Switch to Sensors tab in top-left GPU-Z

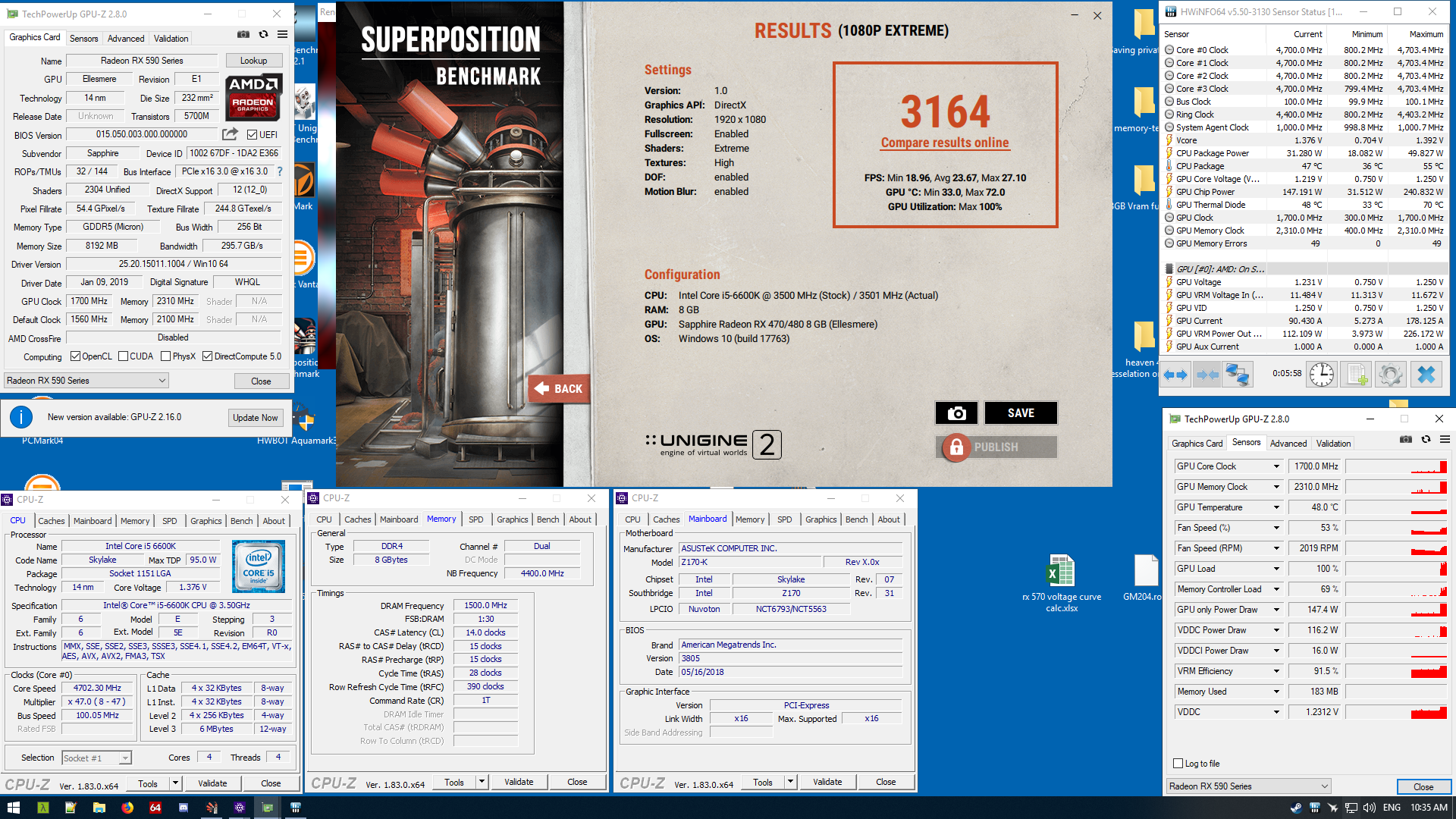click(x=83, y=38)
